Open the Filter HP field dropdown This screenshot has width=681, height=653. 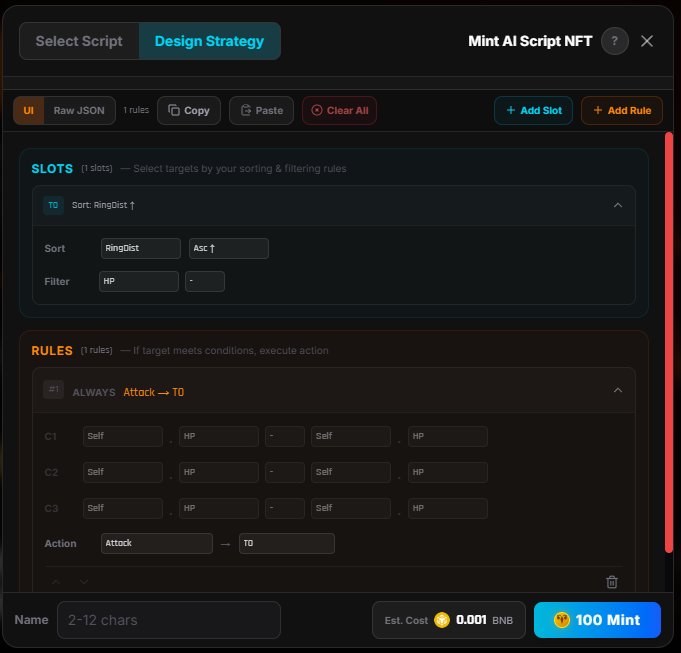coord(139,281)
